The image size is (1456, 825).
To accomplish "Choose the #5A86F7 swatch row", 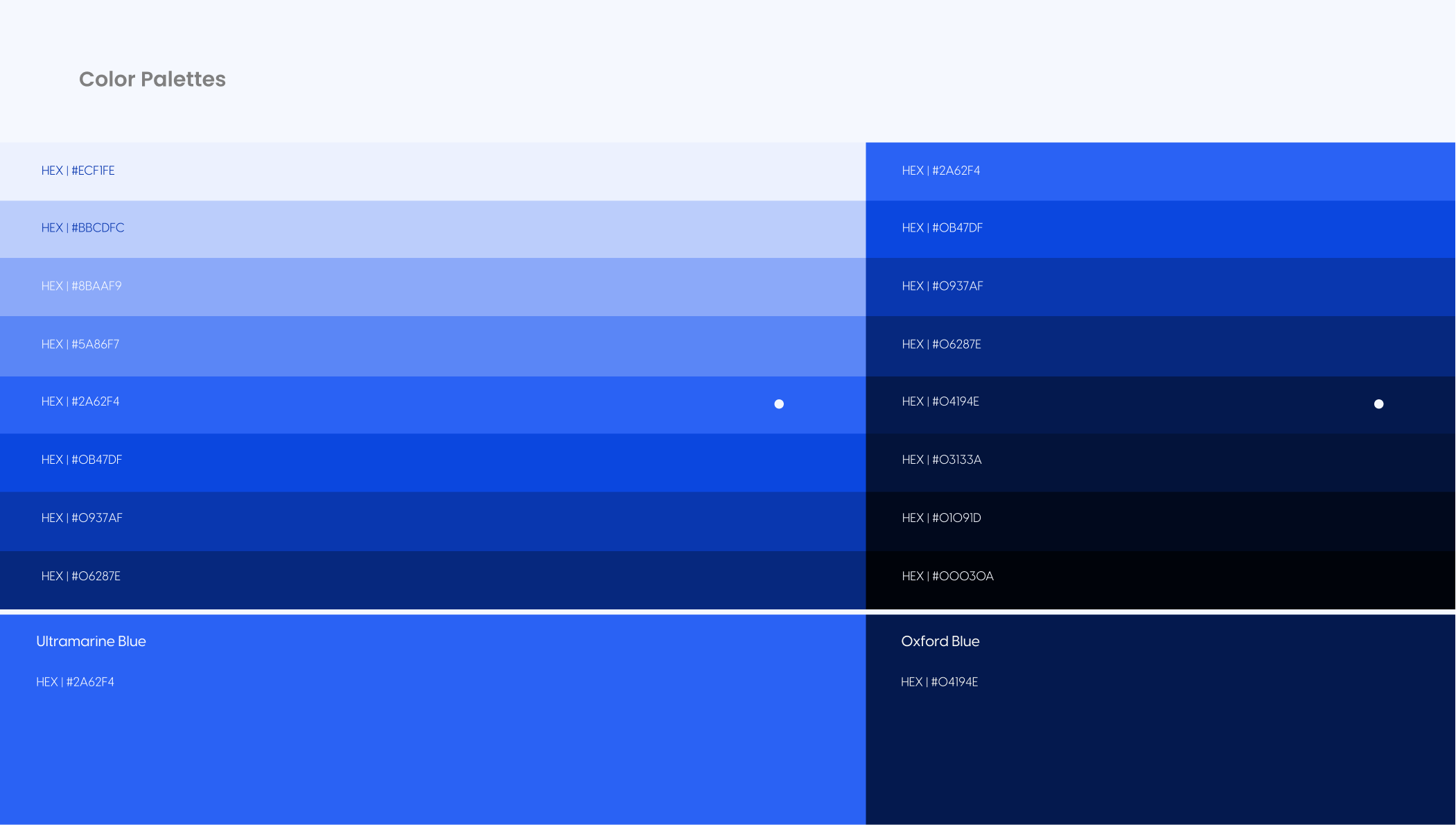I will click(80, 345).
